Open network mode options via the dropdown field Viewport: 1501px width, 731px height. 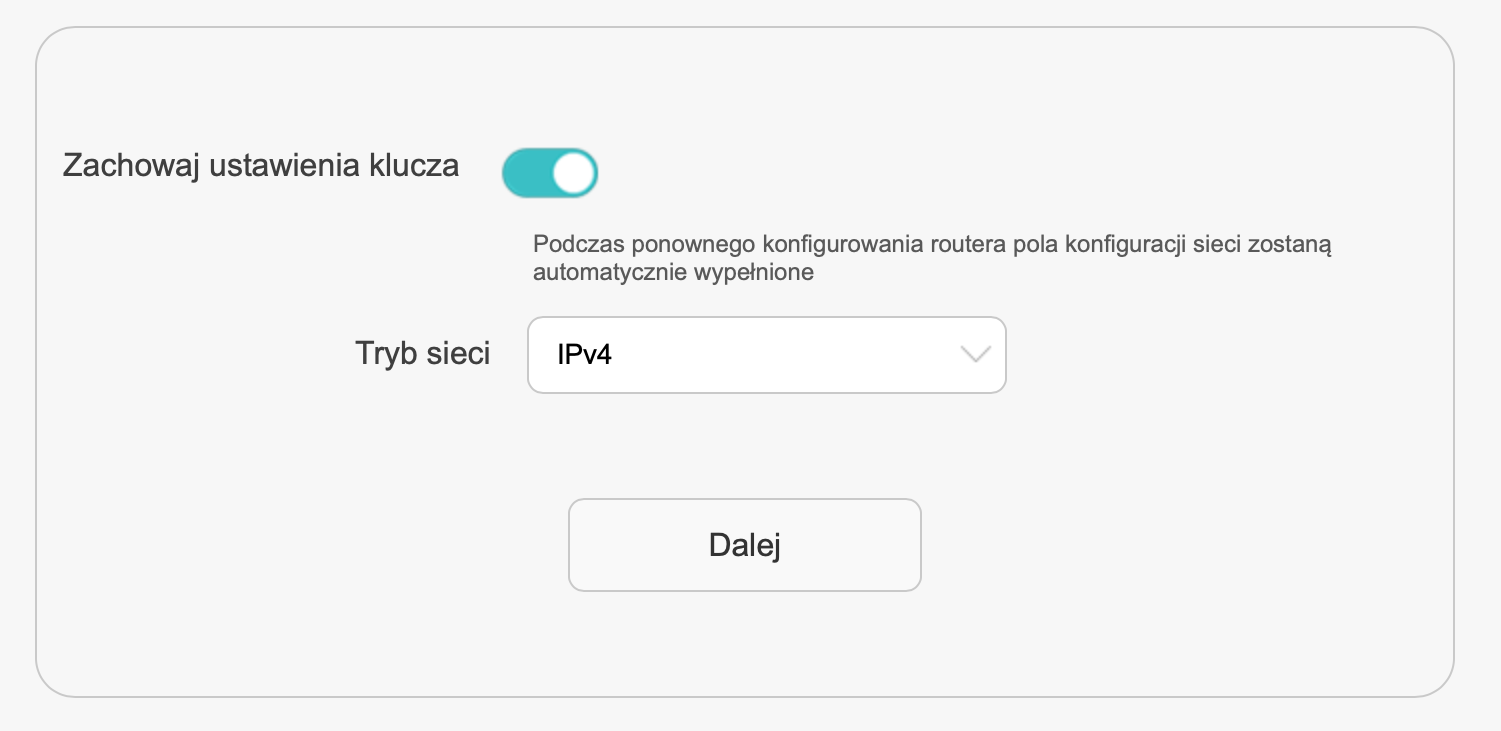click(766, 355)
